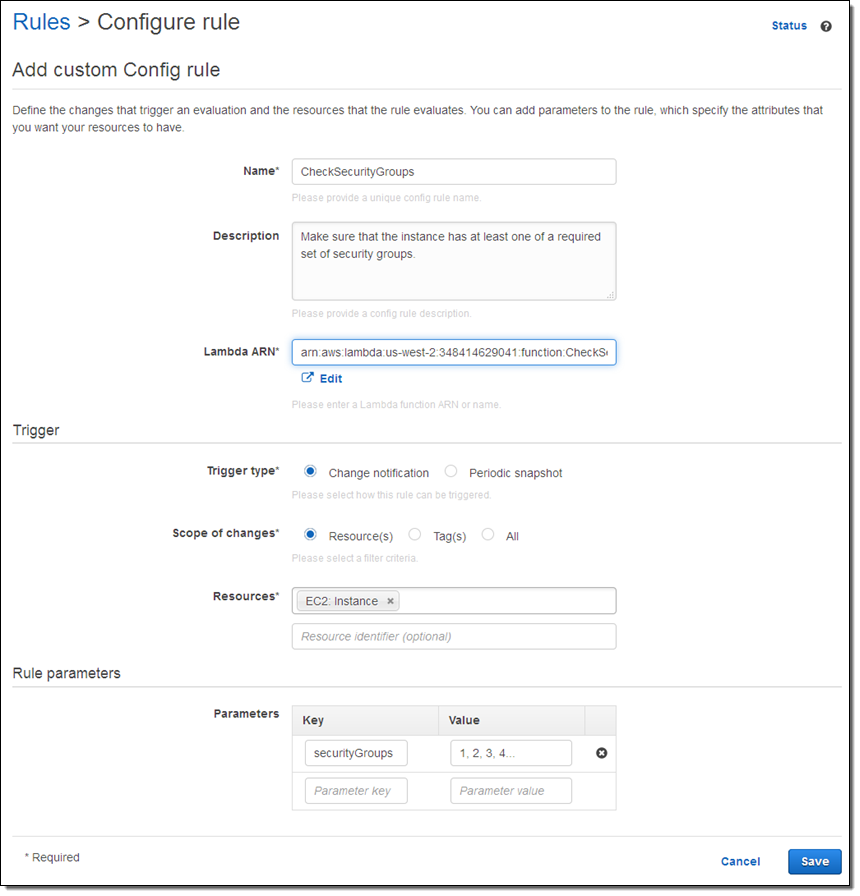Open the Resources type selector box
Screen dimensions: 860x896
[505, 601]
